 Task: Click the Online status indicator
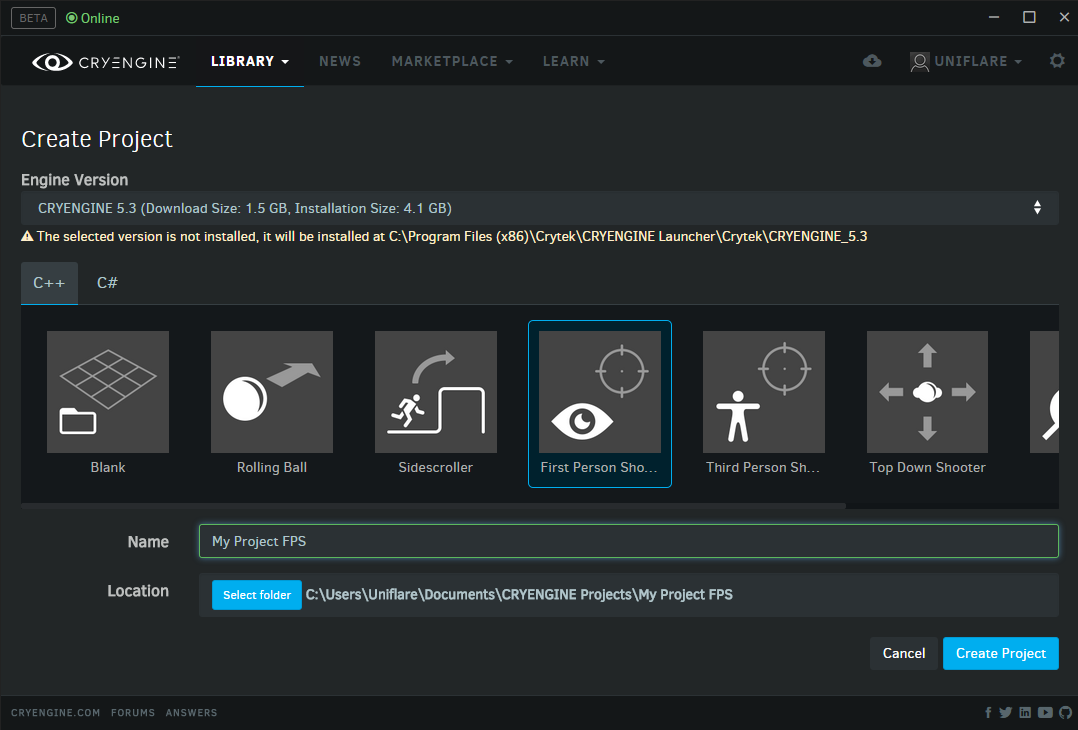coord(93,19)
